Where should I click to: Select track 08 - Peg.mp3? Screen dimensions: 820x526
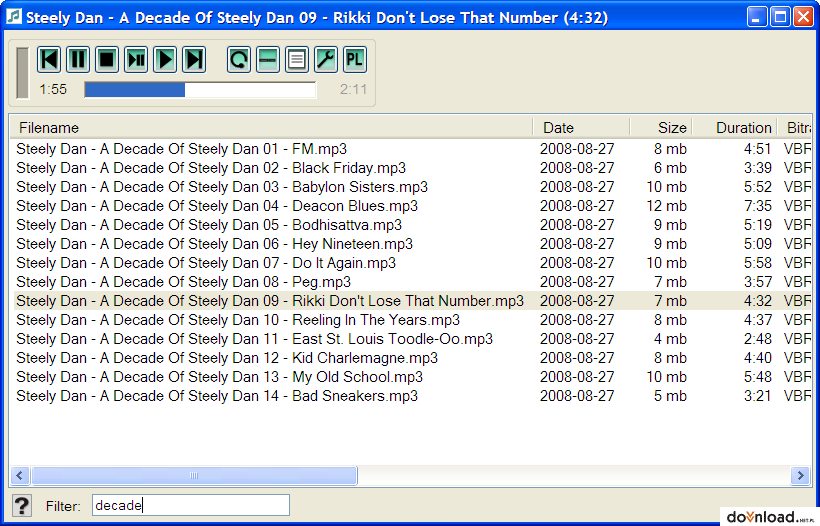(x=184, y=282)
